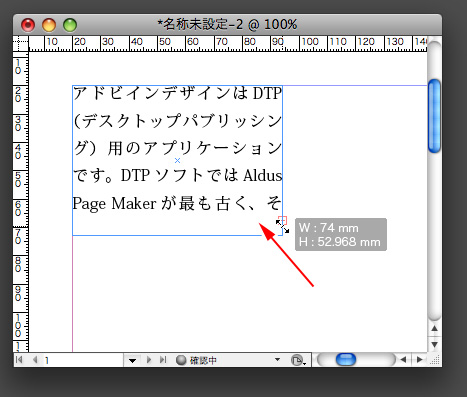Click the red overset text out port
The image size is (467, 397).
click(282, 220)
